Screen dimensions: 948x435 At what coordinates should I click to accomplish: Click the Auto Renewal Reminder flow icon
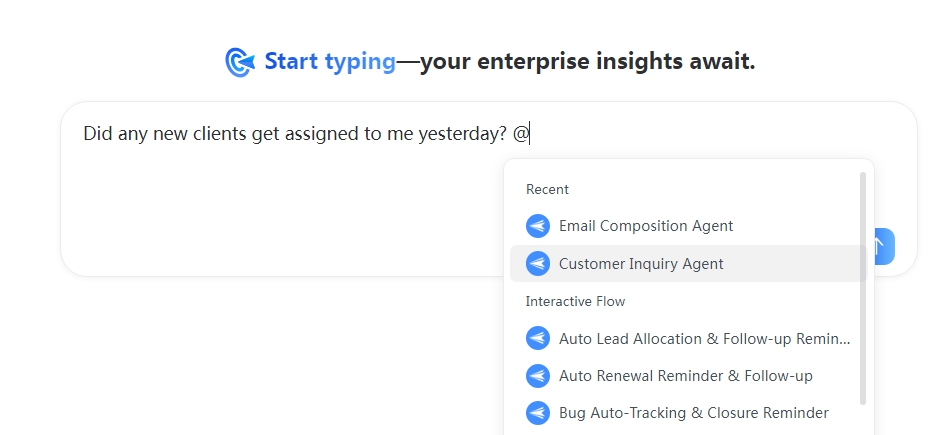(537, 376)
